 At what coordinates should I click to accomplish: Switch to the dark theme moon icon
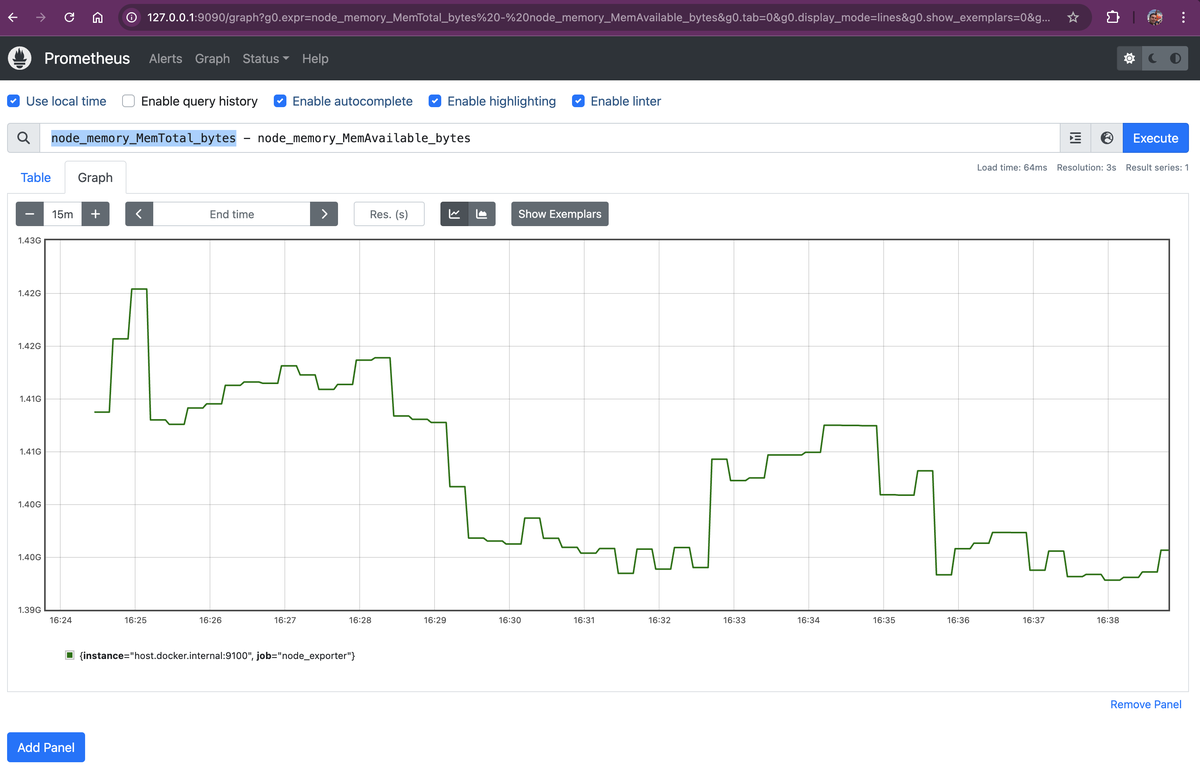(1152, 59)
